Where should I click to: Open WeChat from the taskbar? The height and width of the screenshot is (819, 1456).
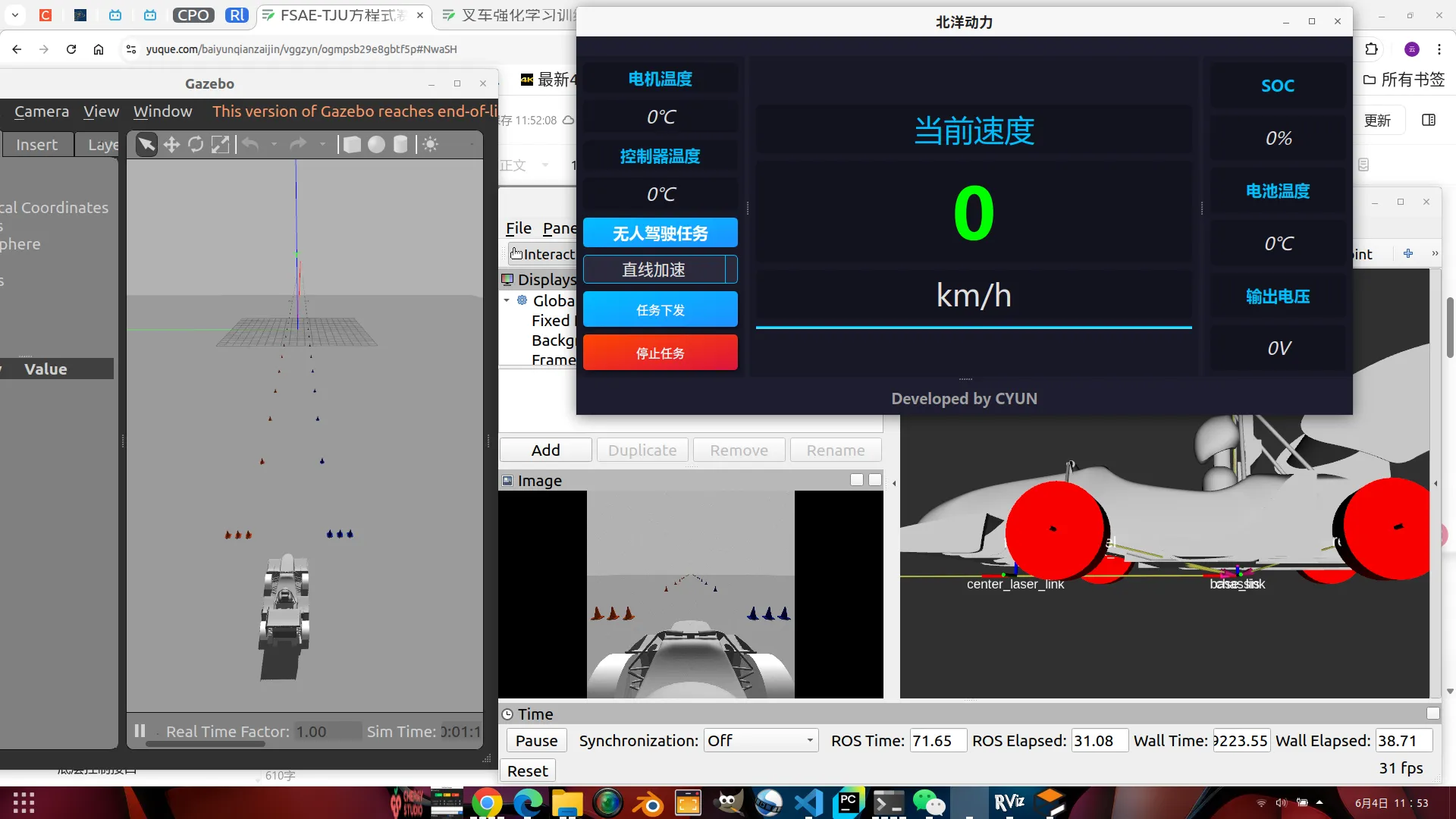click(x=928, y=803)
